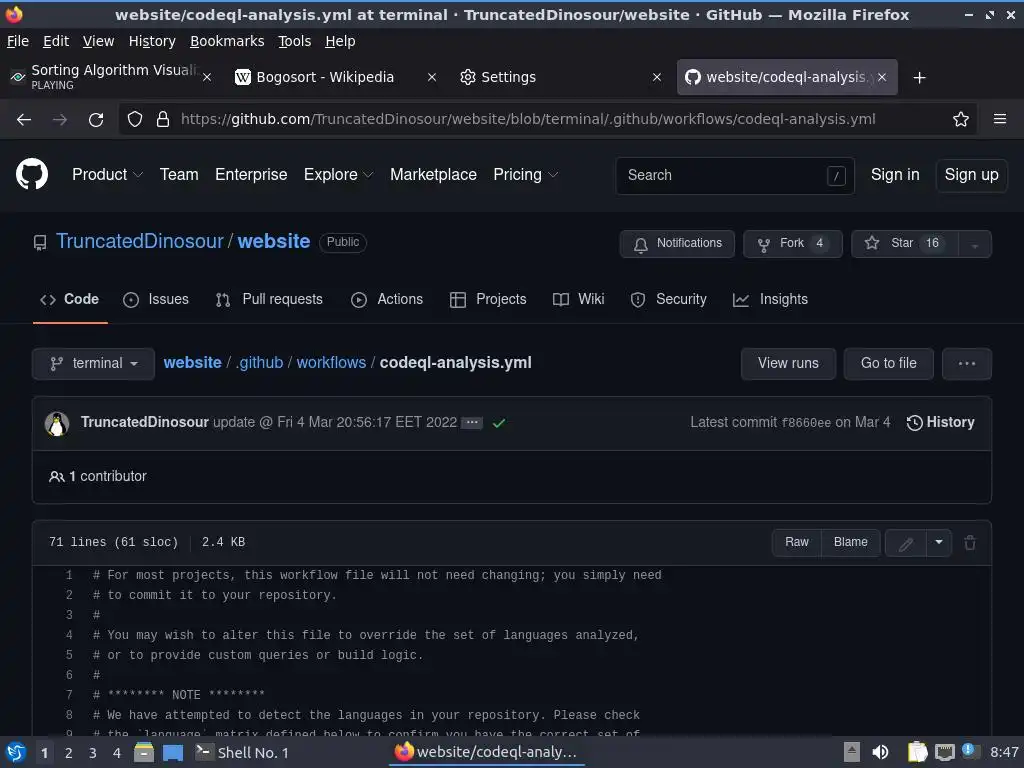1024x768 pixels.
Task: Close the Sorting Algorithm Visualizer tab
Action: tap(207, 77)
